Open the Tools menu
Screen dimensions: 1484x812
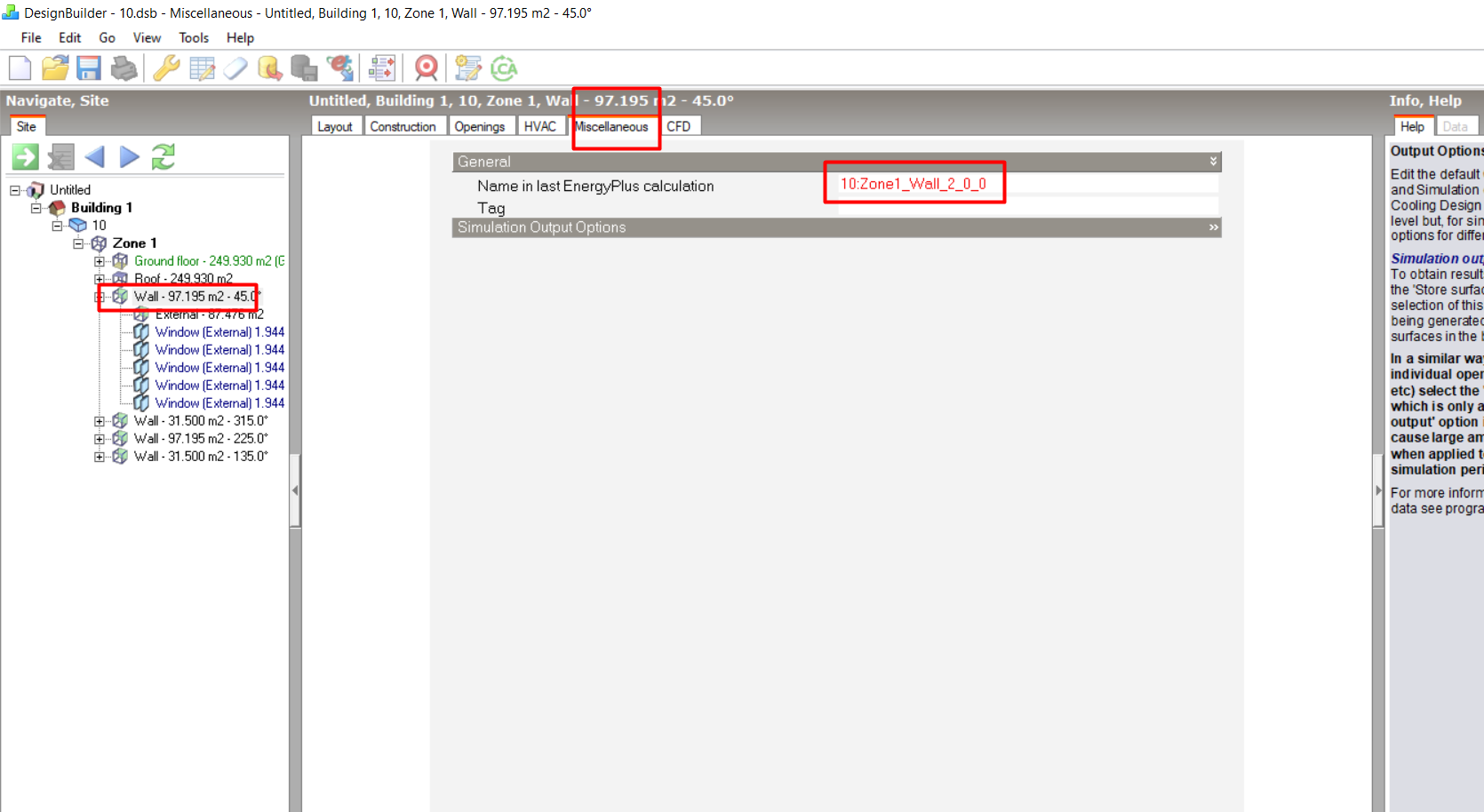click(194, 37)
